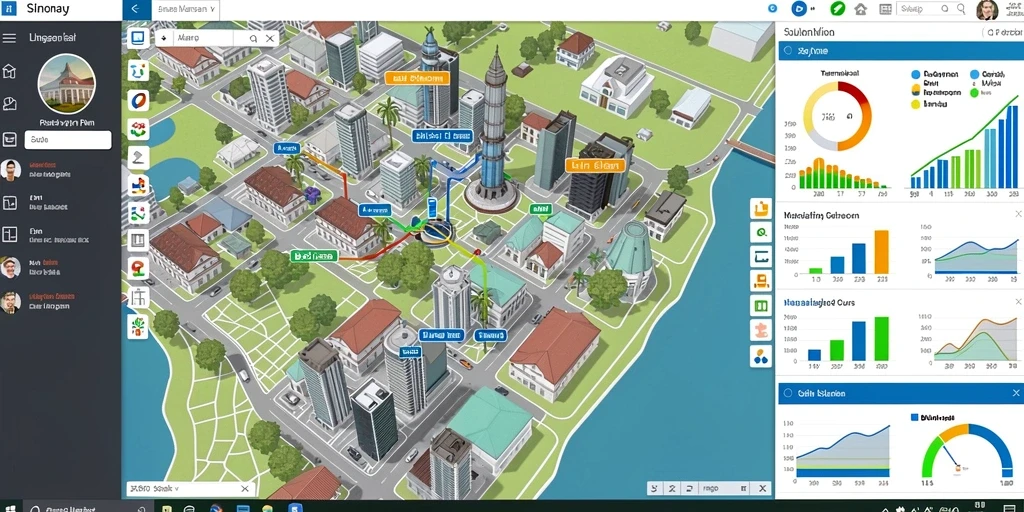Screen dimensions: 1024x512
Task: Click the blue play-circle icon in the top bar
Action: 798,8
